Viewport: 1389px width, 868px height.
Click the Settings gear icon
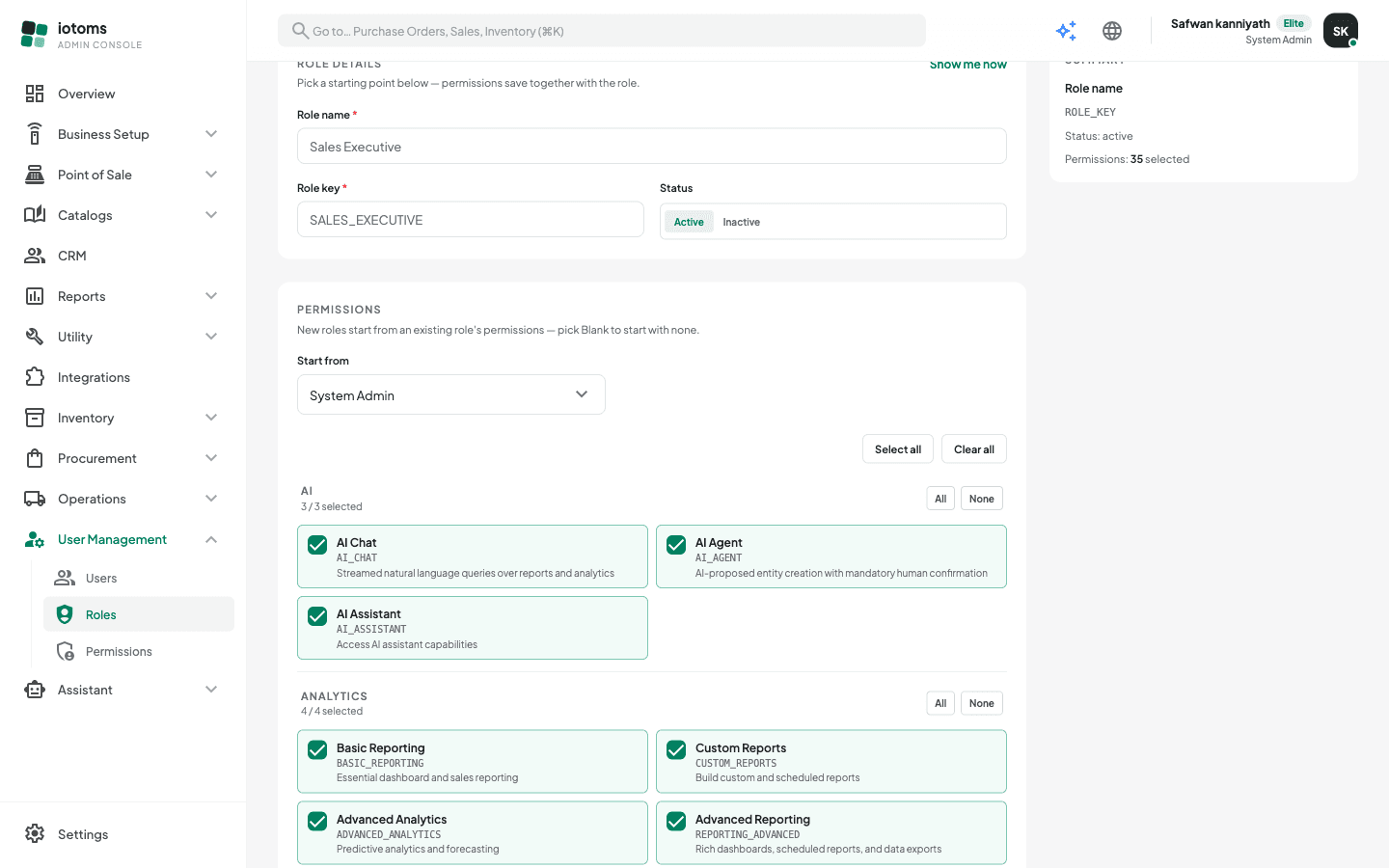(x=35, y=834)
